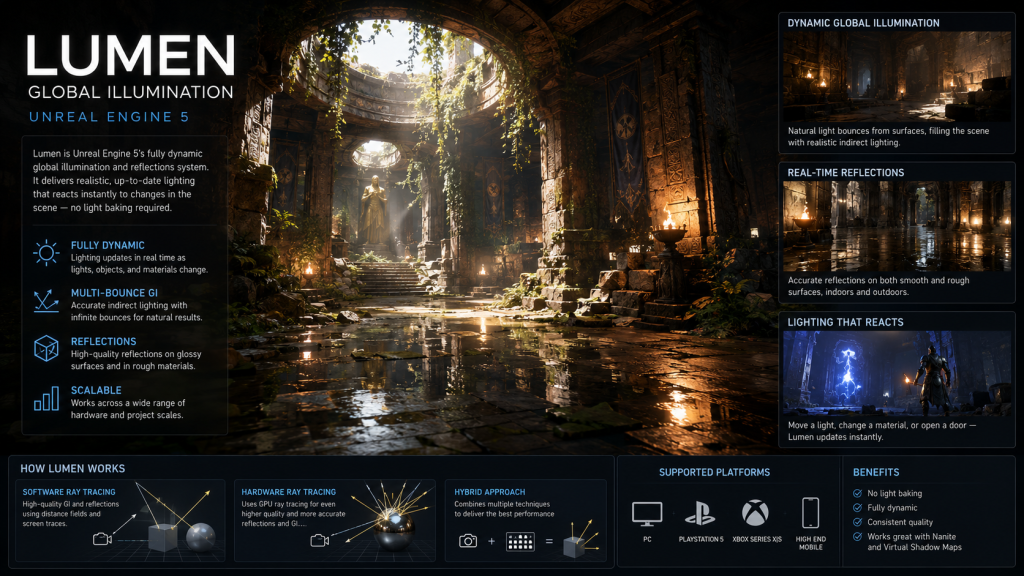Click the Consistent quality text
The width and height of the screenshot is (1024, 576).
pos(900,522)
